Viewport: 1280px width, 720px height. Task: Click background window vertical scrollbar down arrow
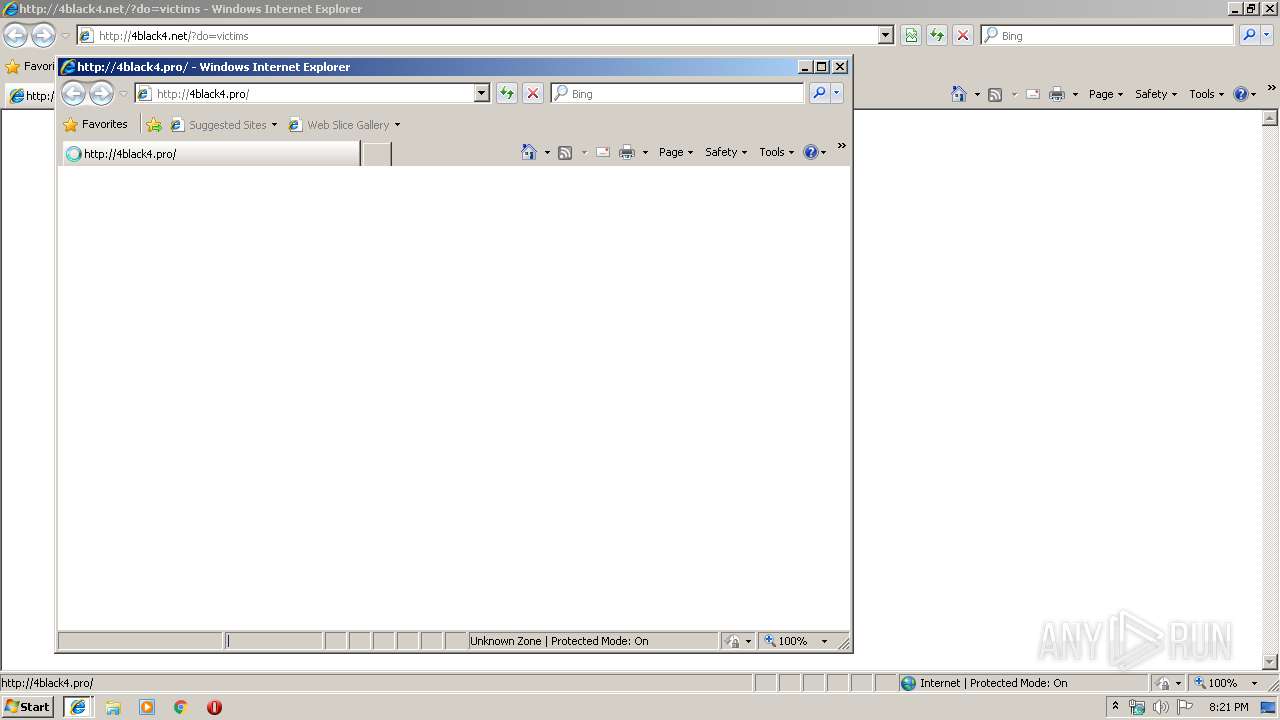click(x=1271, y=661)
